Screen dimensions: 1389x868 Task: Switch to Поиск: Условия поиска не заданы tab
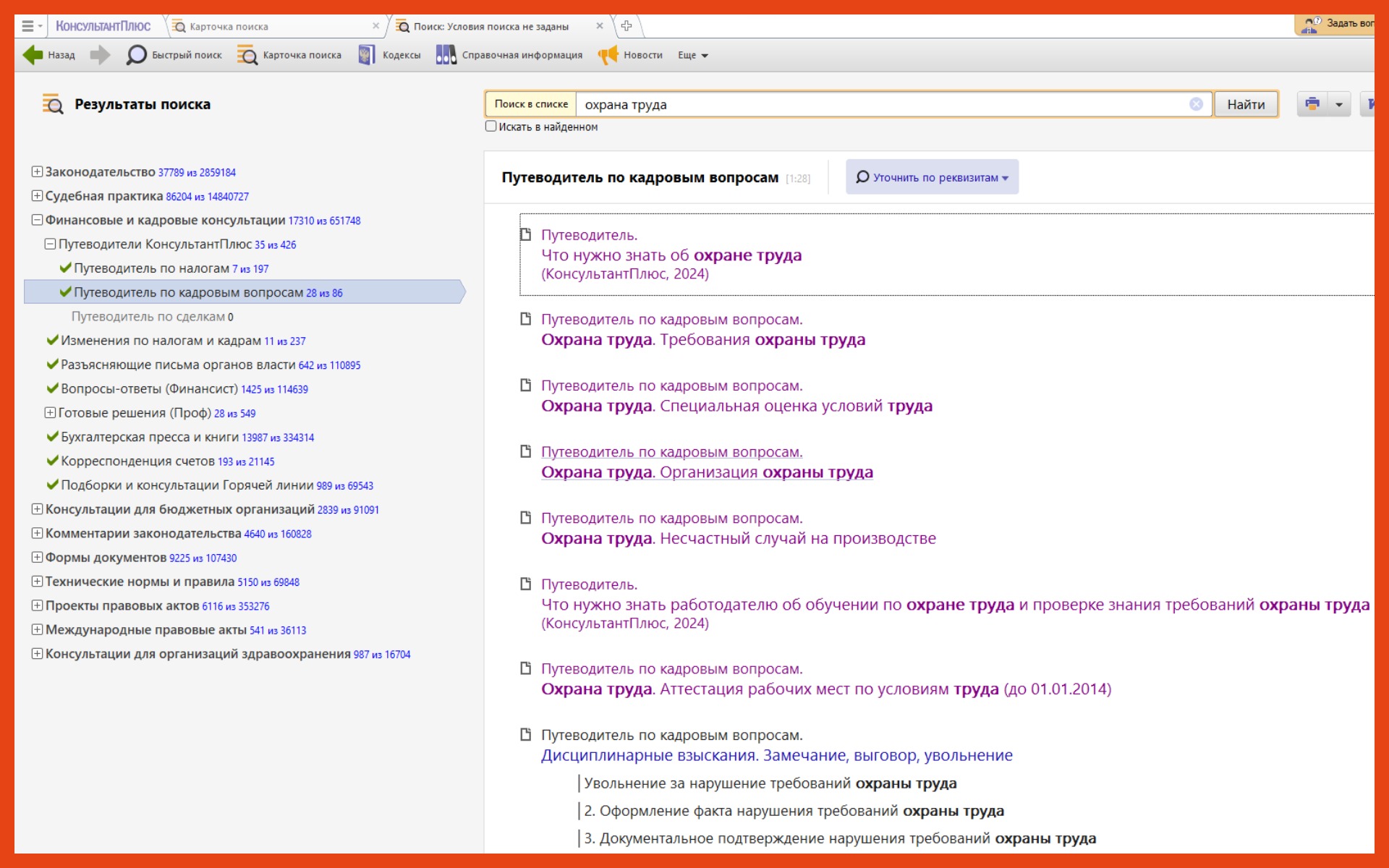490,26
